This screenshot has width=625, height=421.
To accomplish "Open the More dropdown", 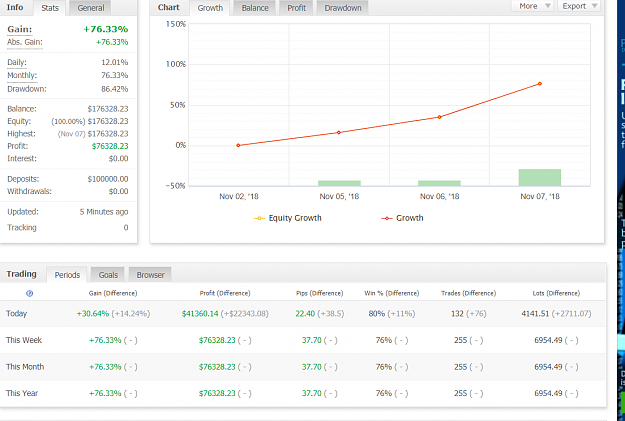I will click(x=533, y=6).
